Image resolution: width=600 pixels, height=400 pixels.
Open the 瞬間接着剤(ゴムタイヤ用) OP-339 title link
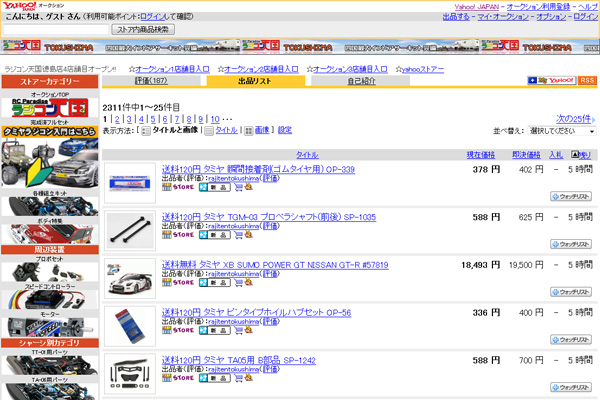pos(258,169)
